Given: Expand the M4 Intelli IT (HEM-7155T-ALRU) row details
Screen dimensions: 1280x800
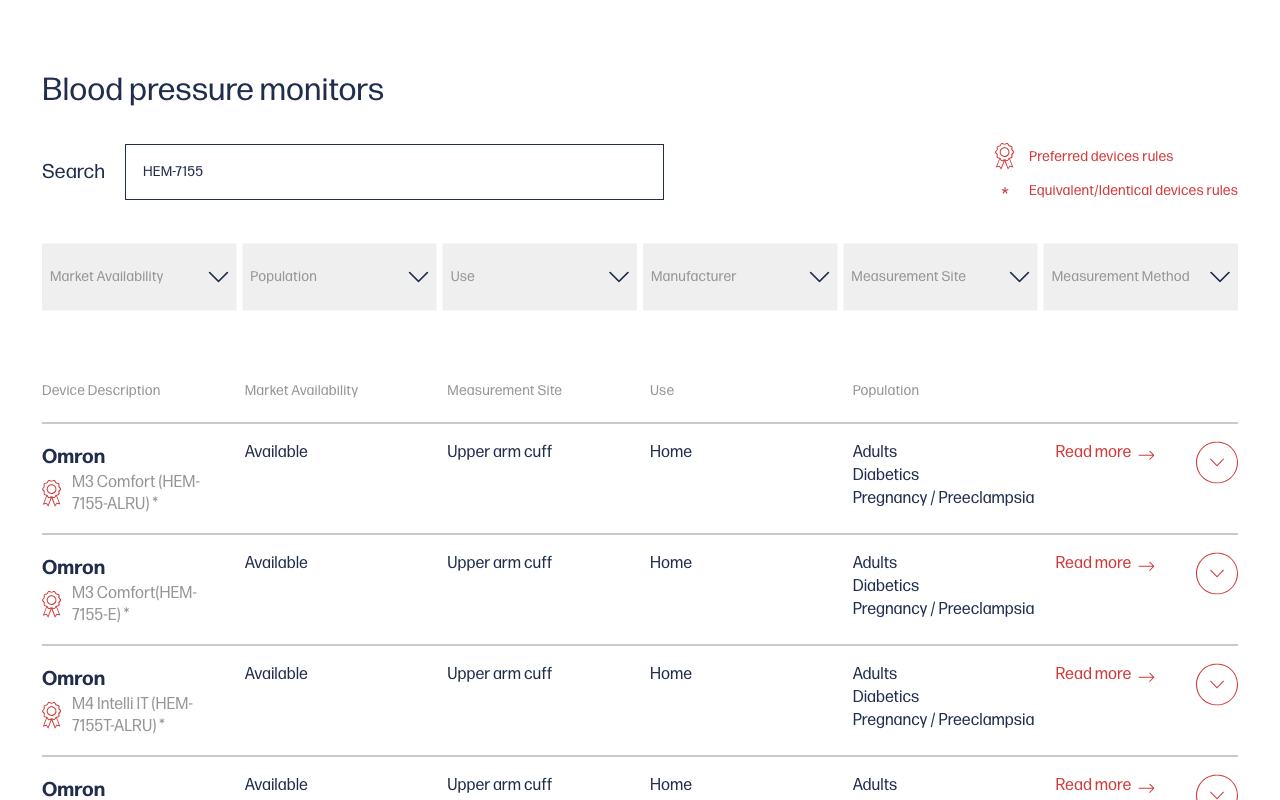Looking at the screenshot, I should pyautogui.click(x=1217, y=684).
